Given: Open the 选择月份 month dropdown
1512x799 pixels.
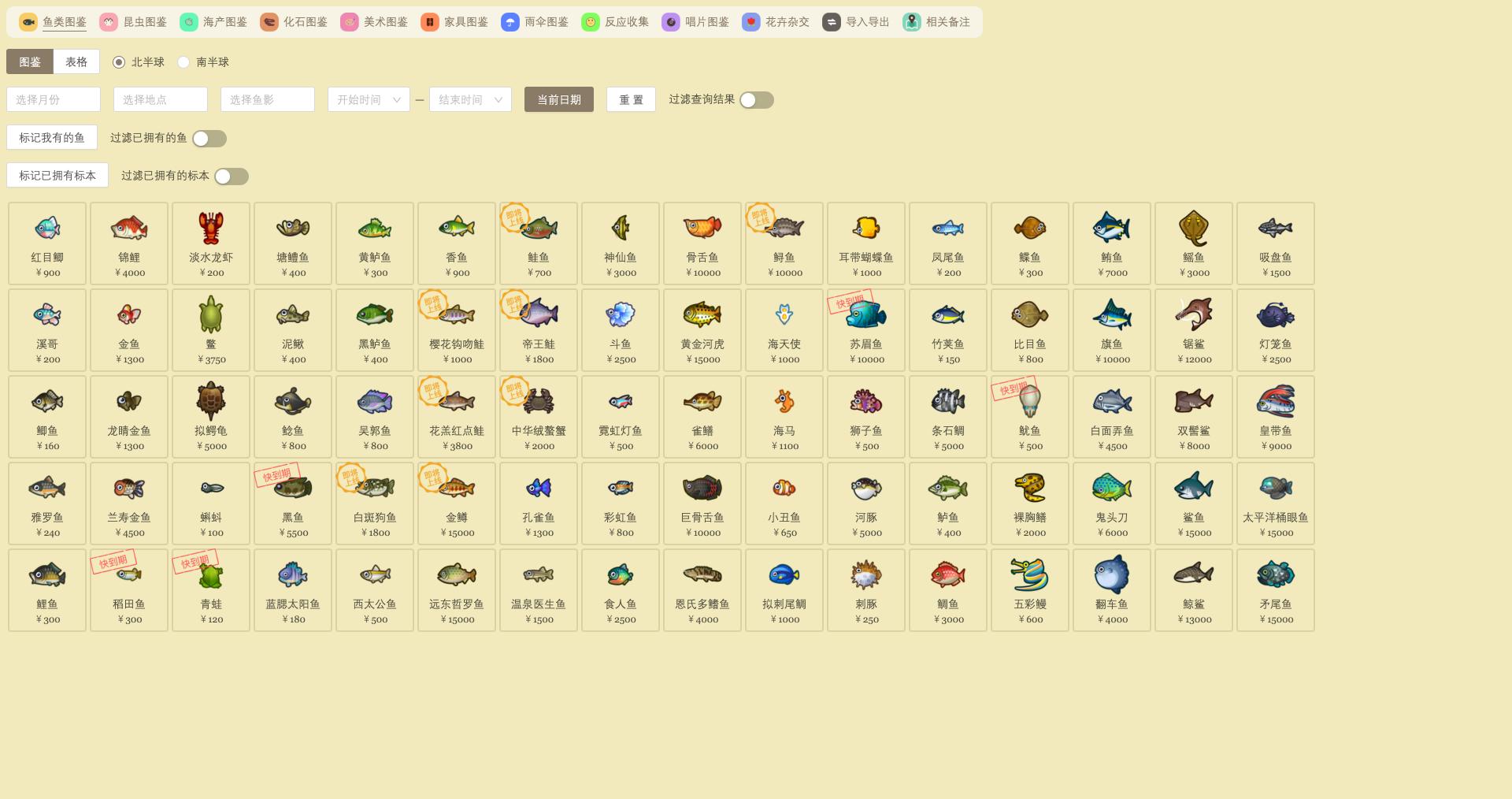Looking at the screenshot, I should coord(54,99).
